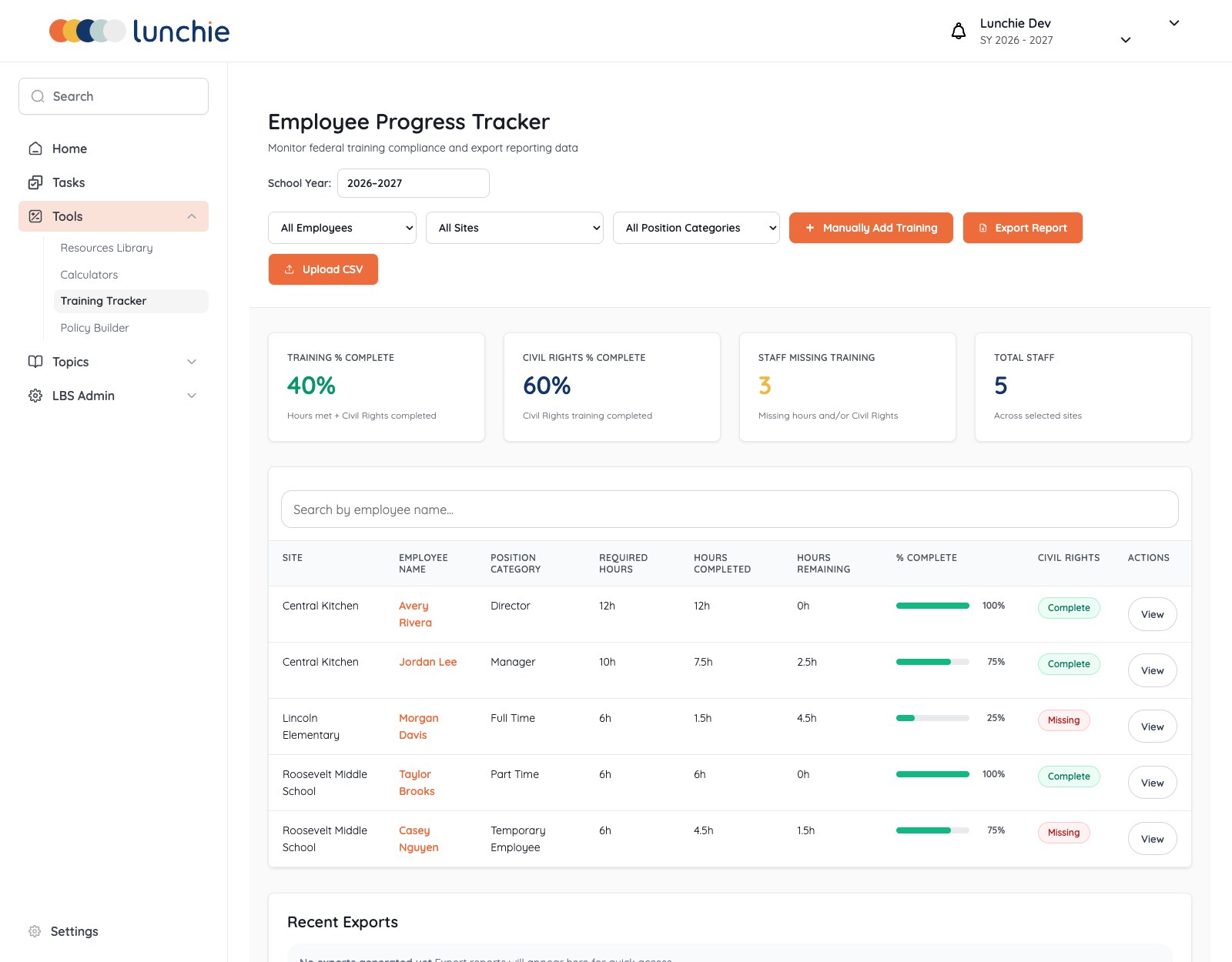Open Jordan Lee employee link

click(x=428, y=662)
